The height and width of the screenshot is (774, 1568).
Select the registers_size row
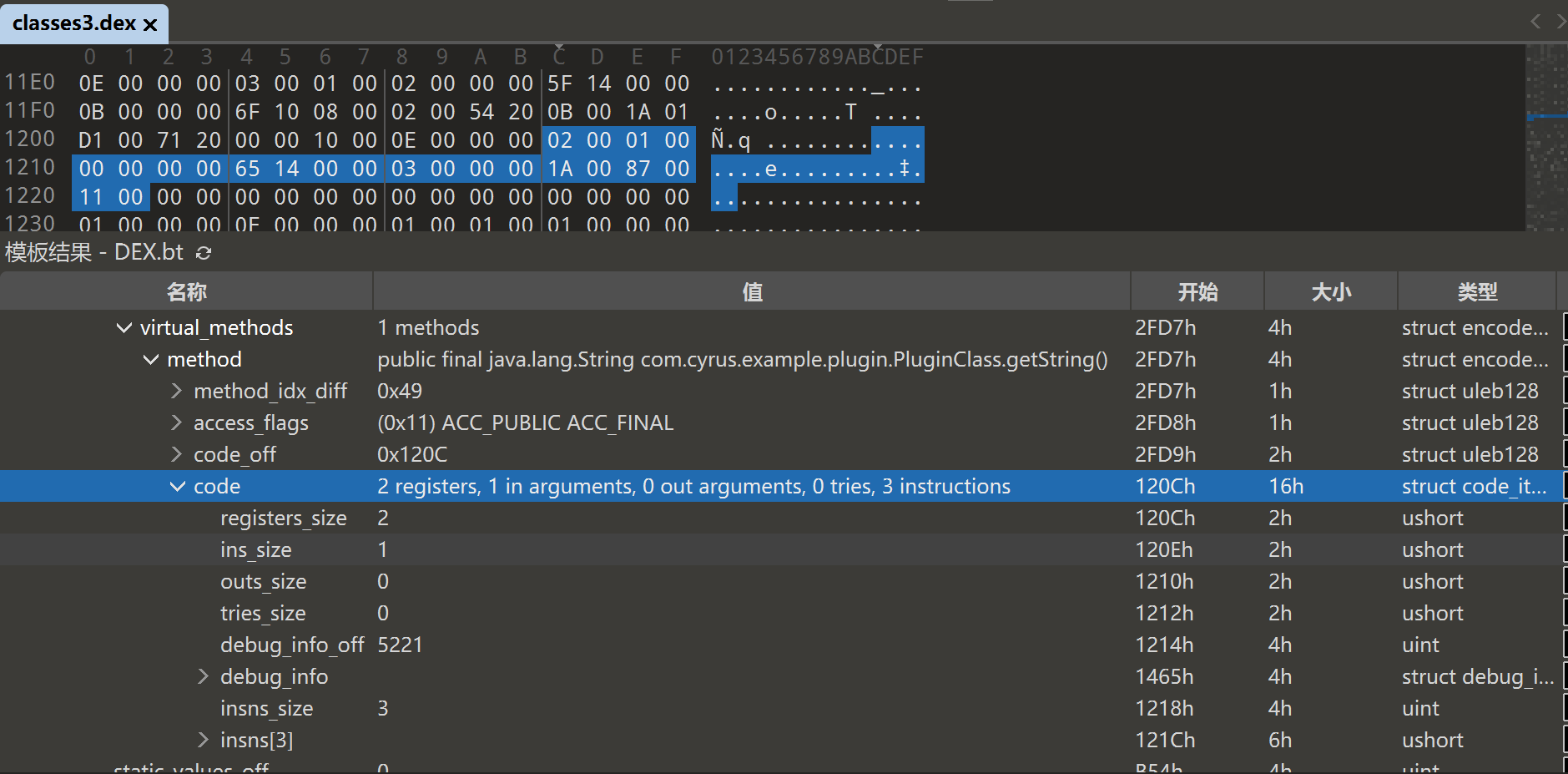(x=780, y=518)
